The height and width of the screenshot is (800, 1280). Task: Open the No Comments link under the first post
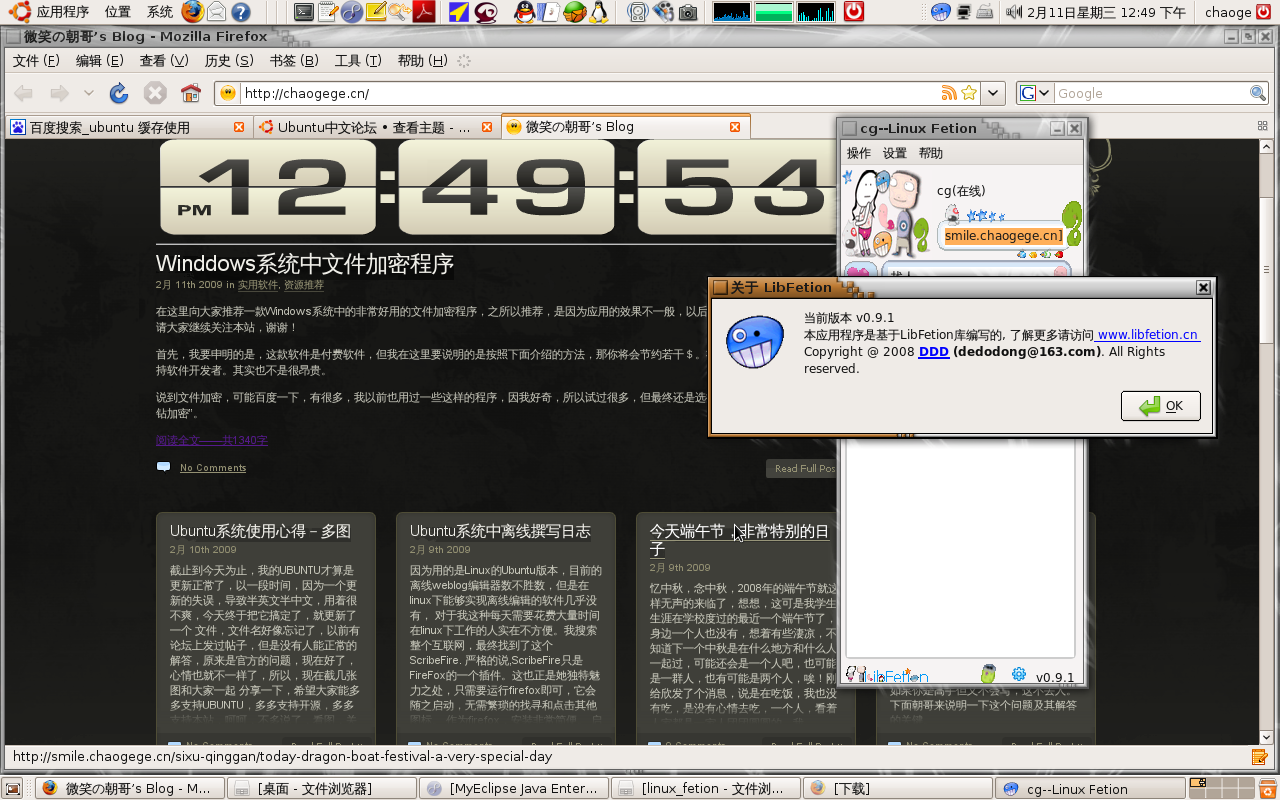[x=213, y=468]
